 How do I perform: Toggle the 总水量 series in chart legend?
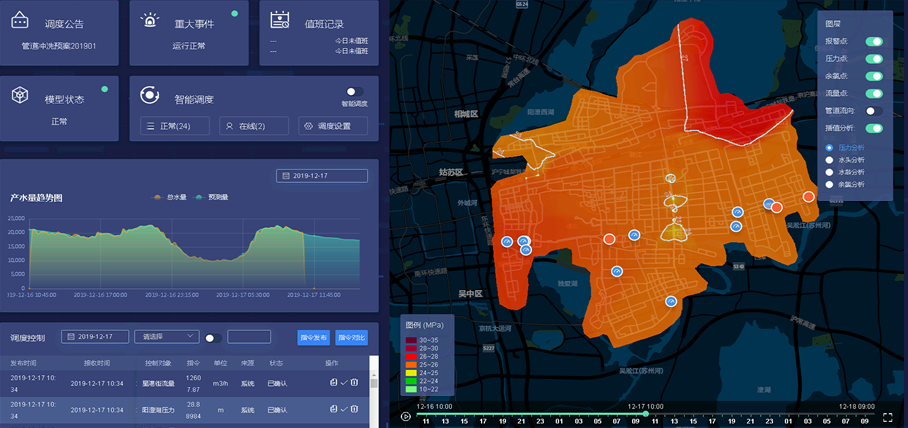click(x=170, y=197)
